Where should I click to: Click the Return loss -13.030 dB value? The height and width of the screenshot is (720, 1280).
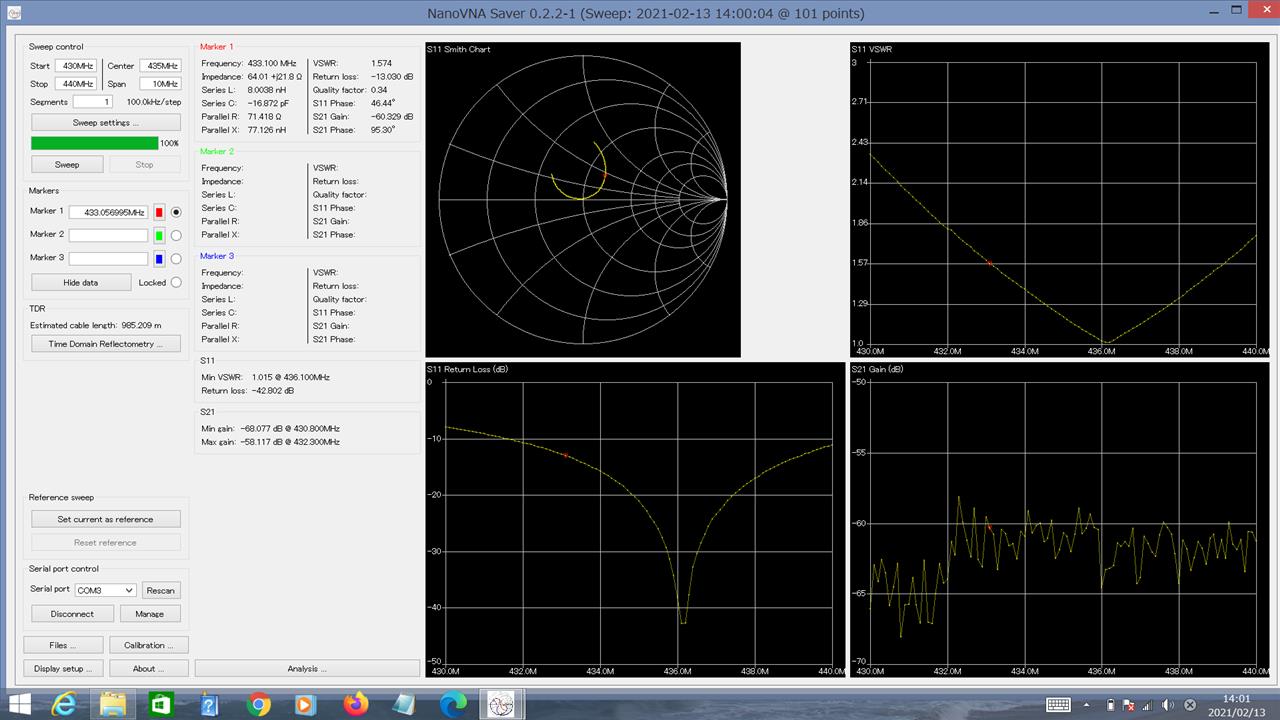coord(391,76)
